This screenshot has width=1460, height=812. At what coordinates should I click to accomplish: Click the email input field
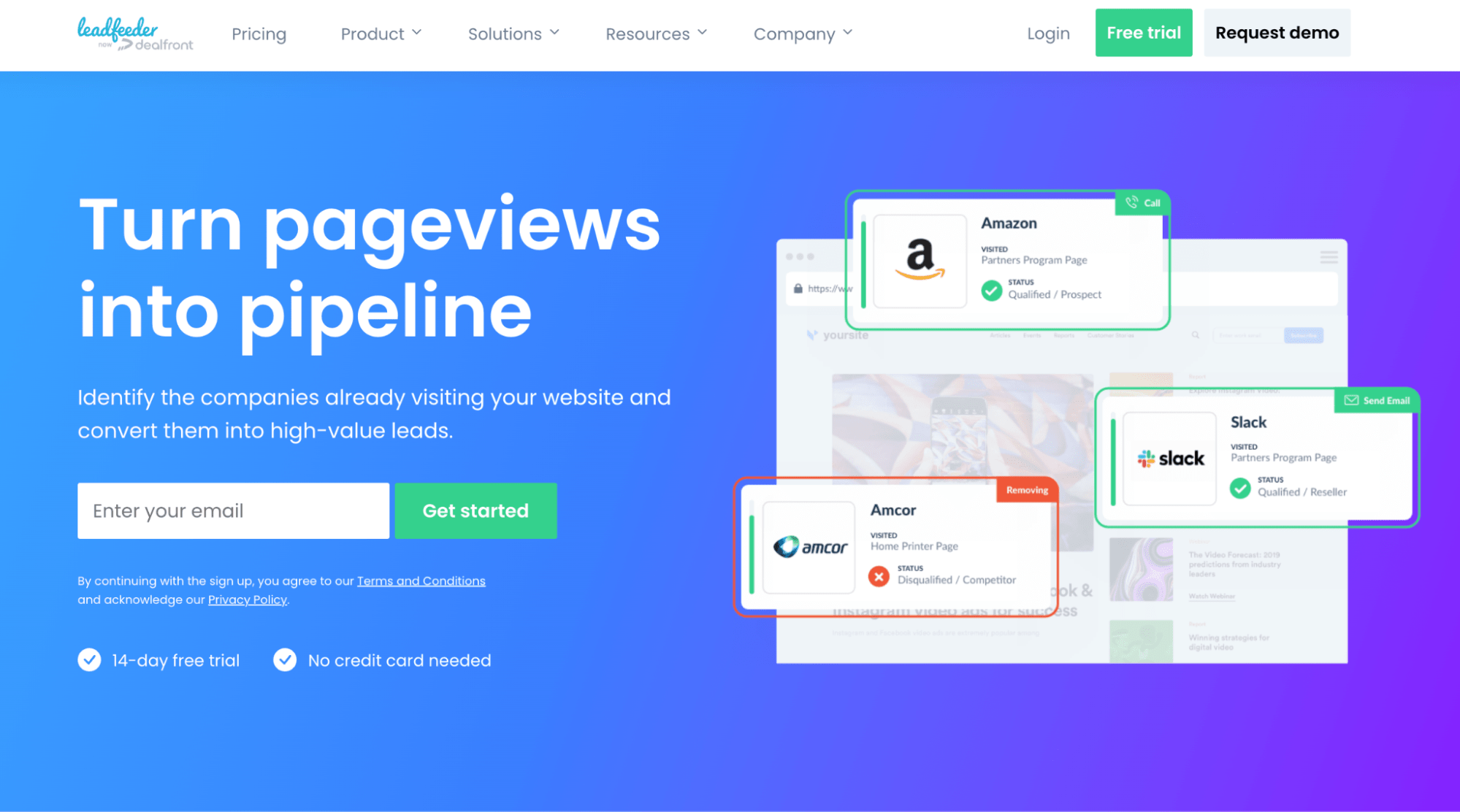(233, 511)
